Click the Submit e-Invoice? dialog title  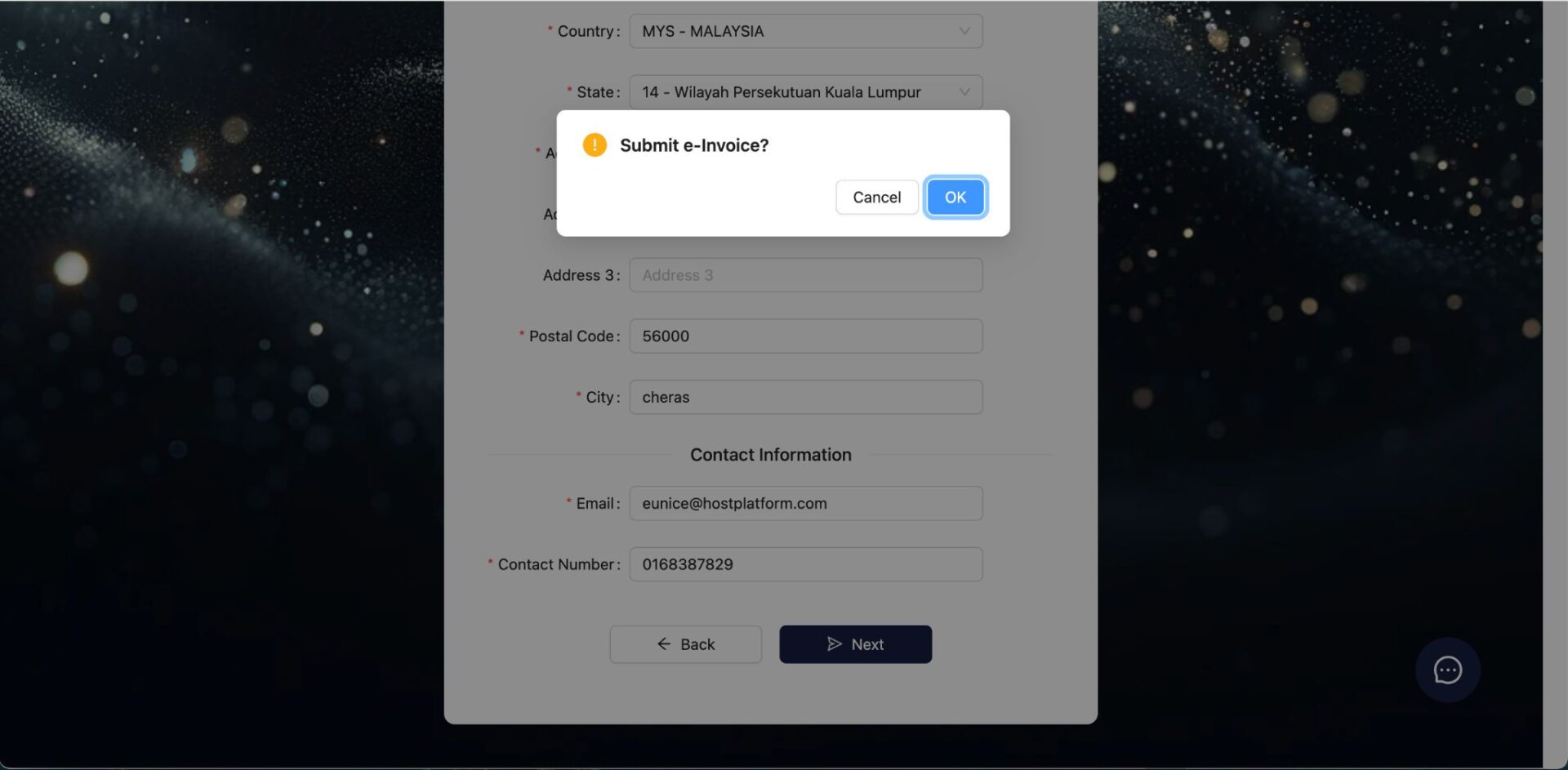point(694,145)
